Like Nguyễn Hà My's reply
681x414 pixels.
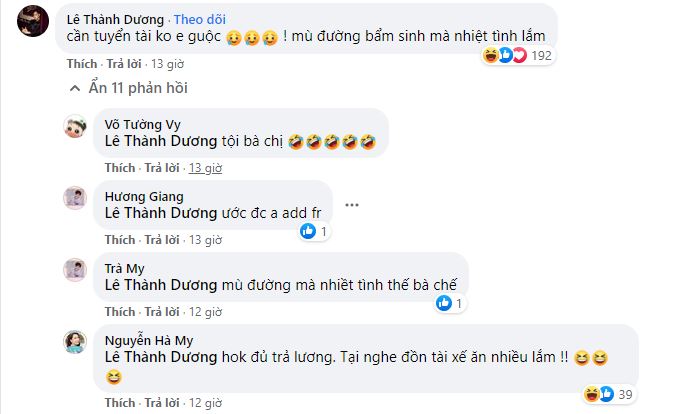coord(119,404)
